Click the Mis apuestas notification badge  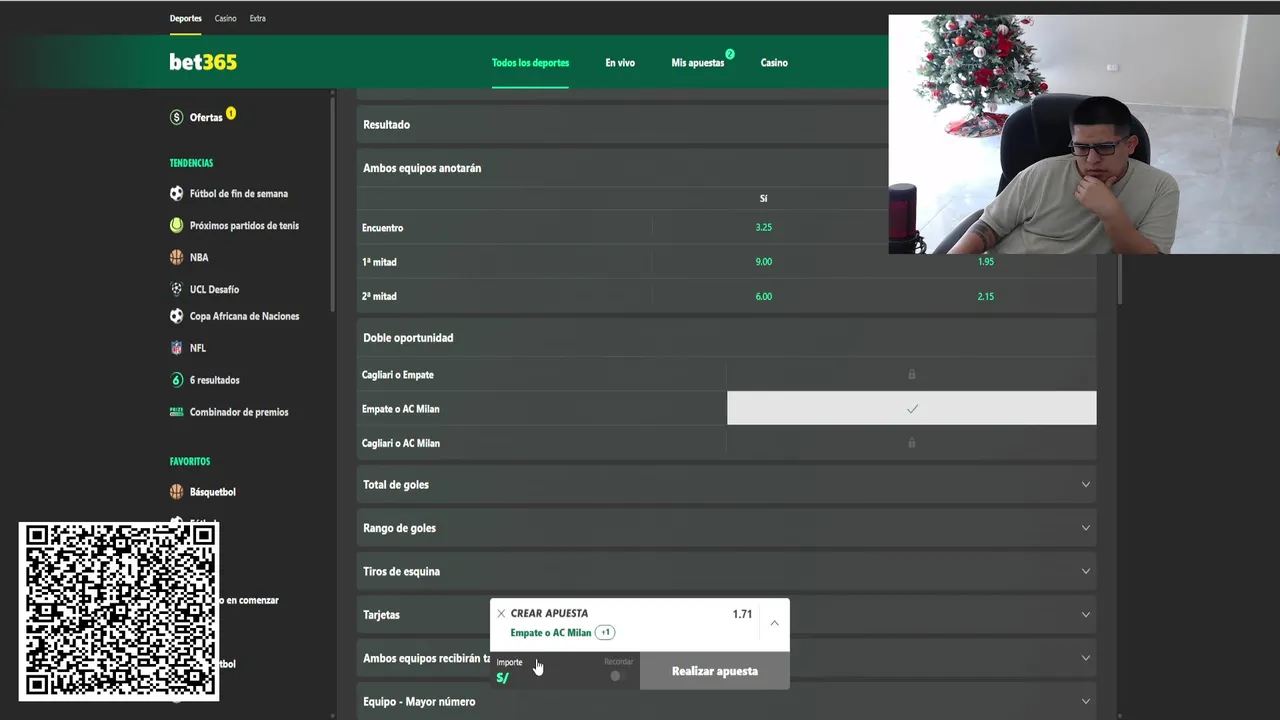(730, 54)
